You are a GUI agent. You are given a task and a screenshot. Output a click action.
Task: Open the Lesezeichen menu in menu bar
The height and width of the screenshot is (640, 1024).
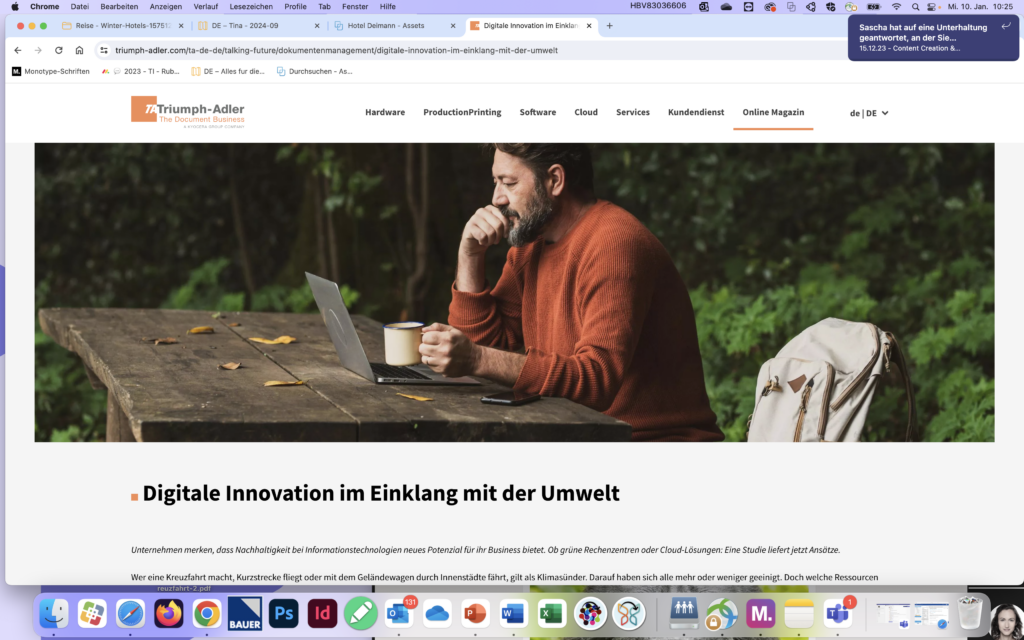click(x=251, y=7)
